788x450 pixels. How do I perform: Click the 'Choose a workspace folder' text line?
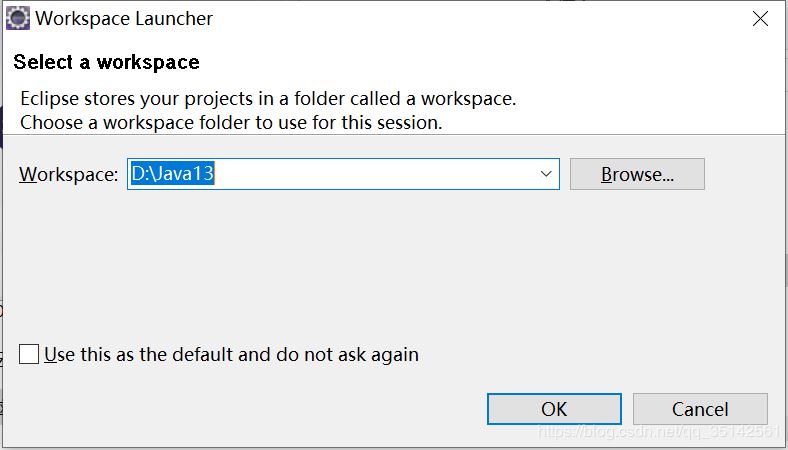231,124
